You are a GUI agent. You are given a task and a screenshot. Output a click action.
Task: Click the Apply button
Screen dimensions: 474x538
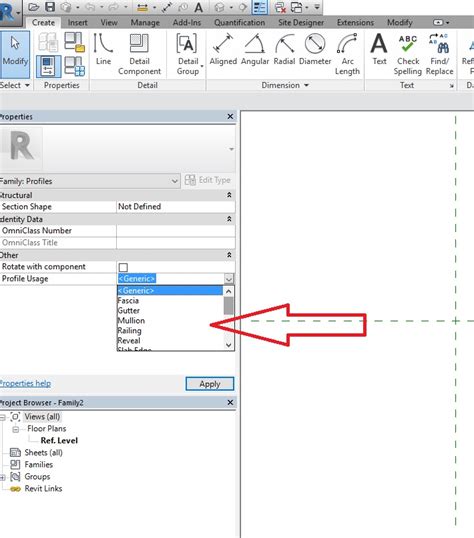210,384
